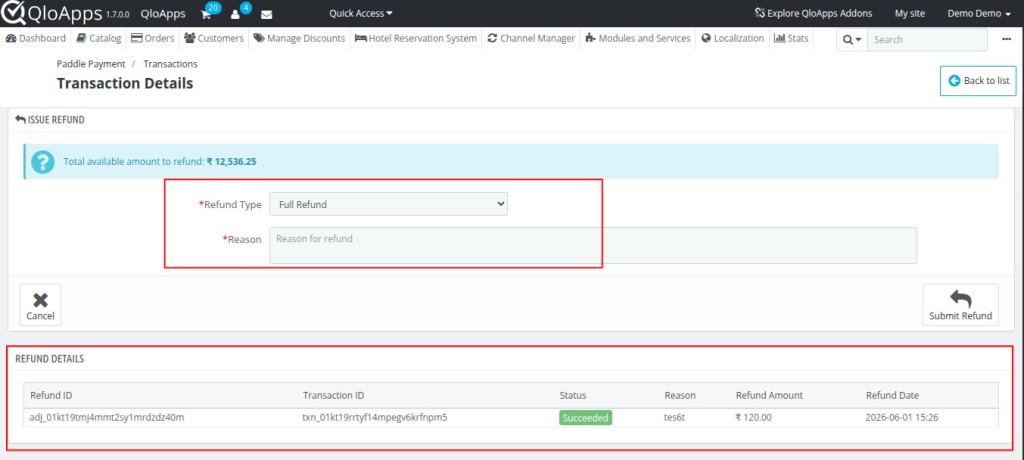The height and width of the screenshot is (460, 1024).
Task: Open the Catalog menu
Action: coord(99,39)
